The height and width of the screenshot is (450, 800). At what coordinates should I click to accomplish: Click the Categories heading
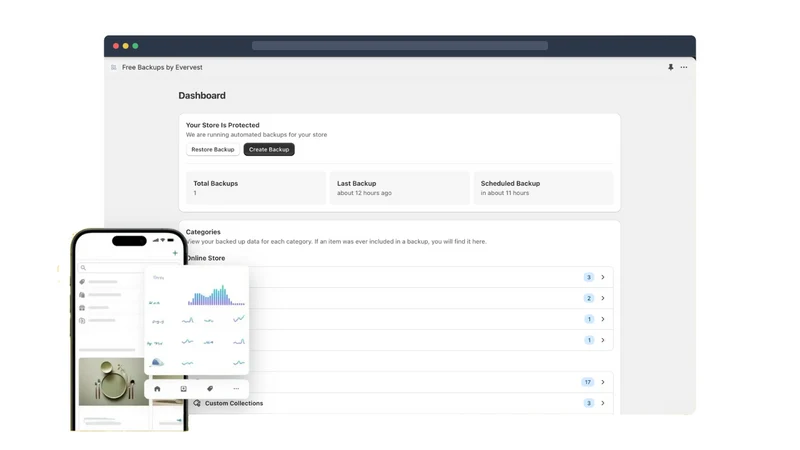(203, 232)
